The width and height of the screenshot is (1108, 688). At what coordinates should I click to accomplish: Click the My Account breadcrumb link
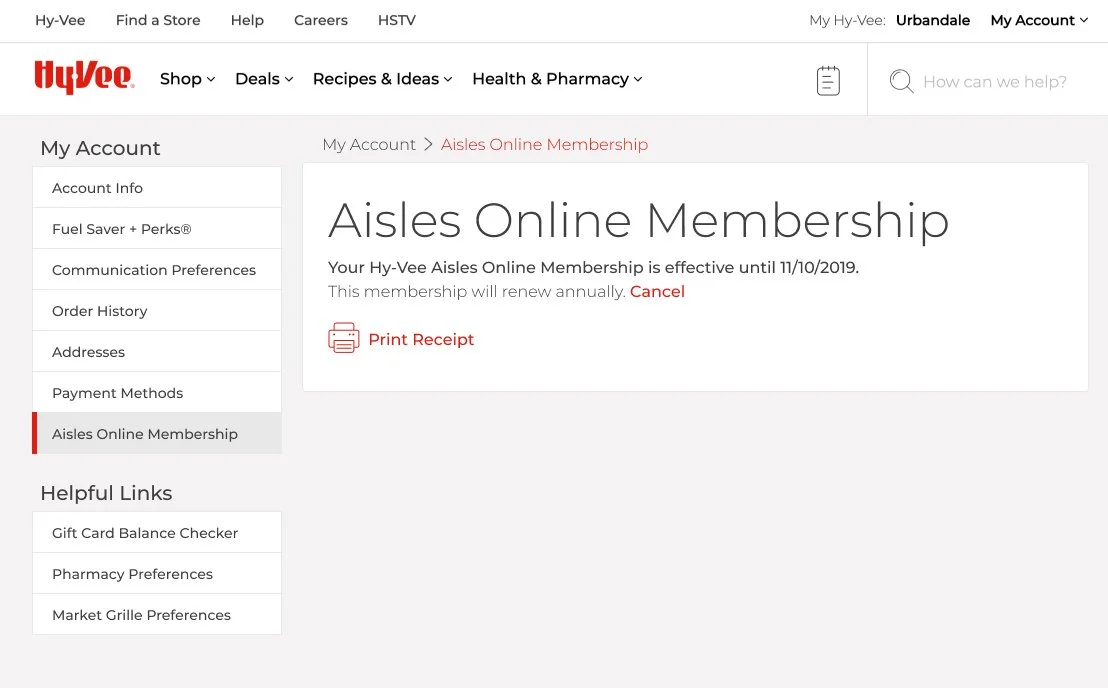point(369,144)
